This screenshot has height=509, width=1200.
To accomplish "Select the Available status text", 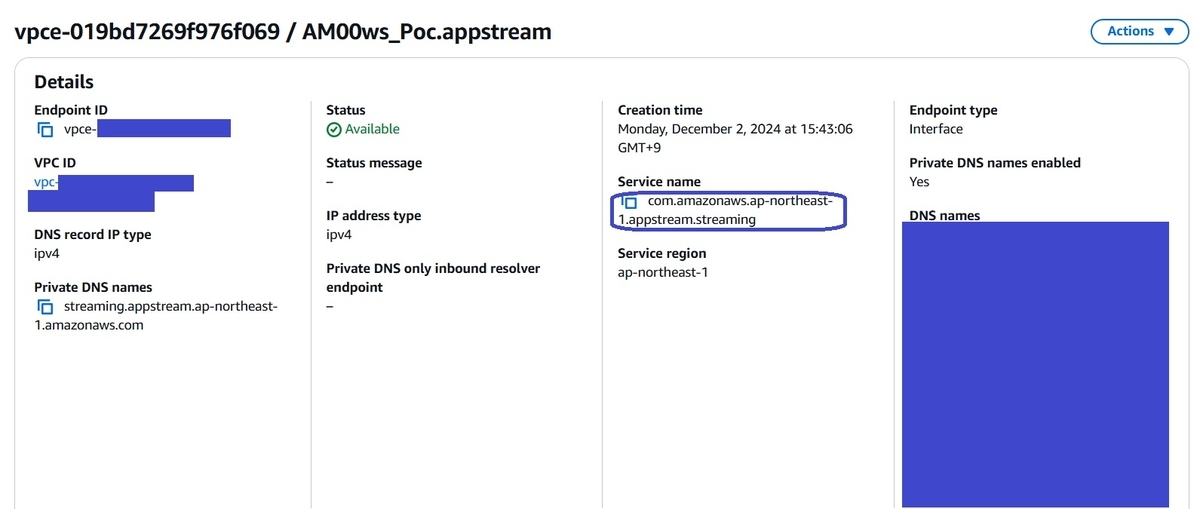I will click(372, 129).
